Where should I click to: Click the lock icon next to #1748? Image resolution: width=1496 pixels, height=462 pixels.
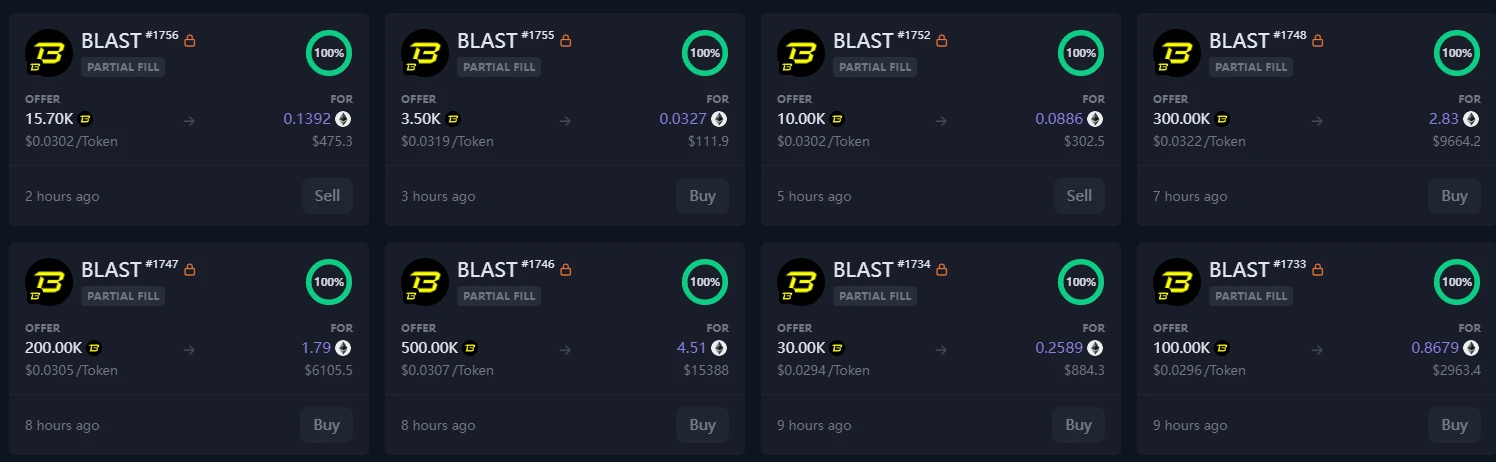[1318, 41]
